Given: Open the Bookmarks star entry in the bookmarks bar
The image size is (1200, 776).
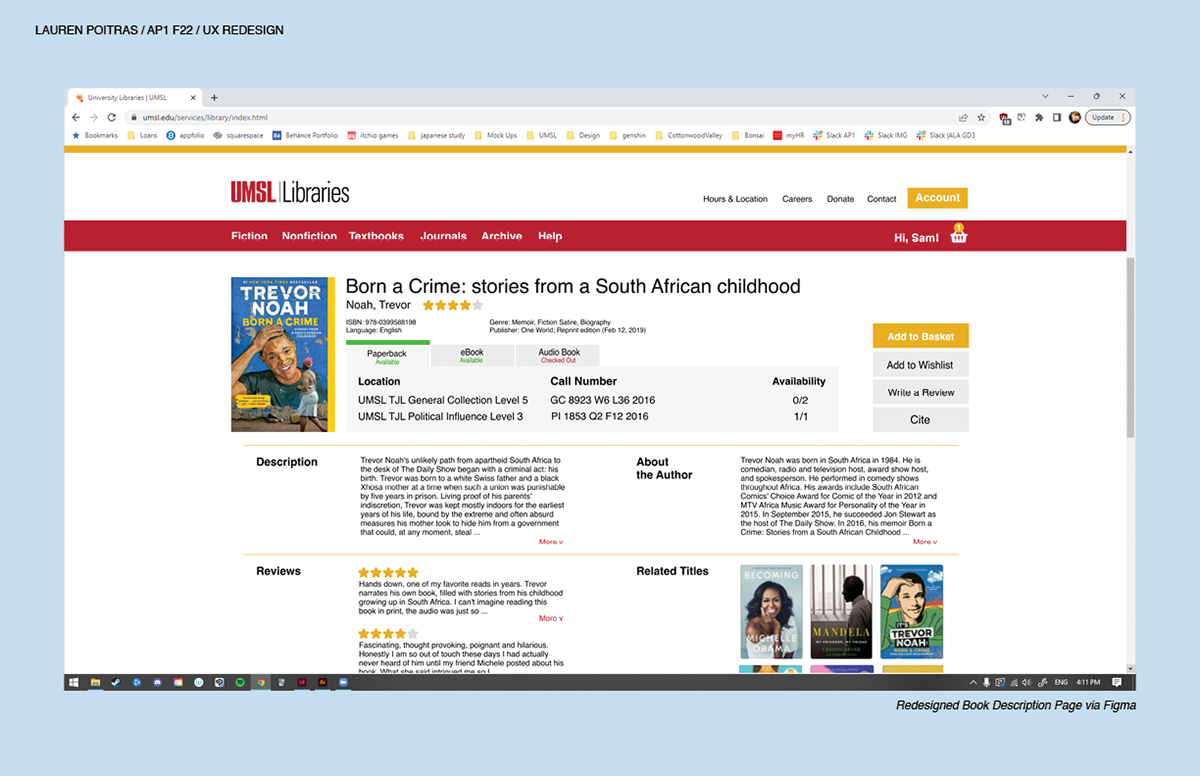Looking at the screenshot, I should tap(95, 135).
